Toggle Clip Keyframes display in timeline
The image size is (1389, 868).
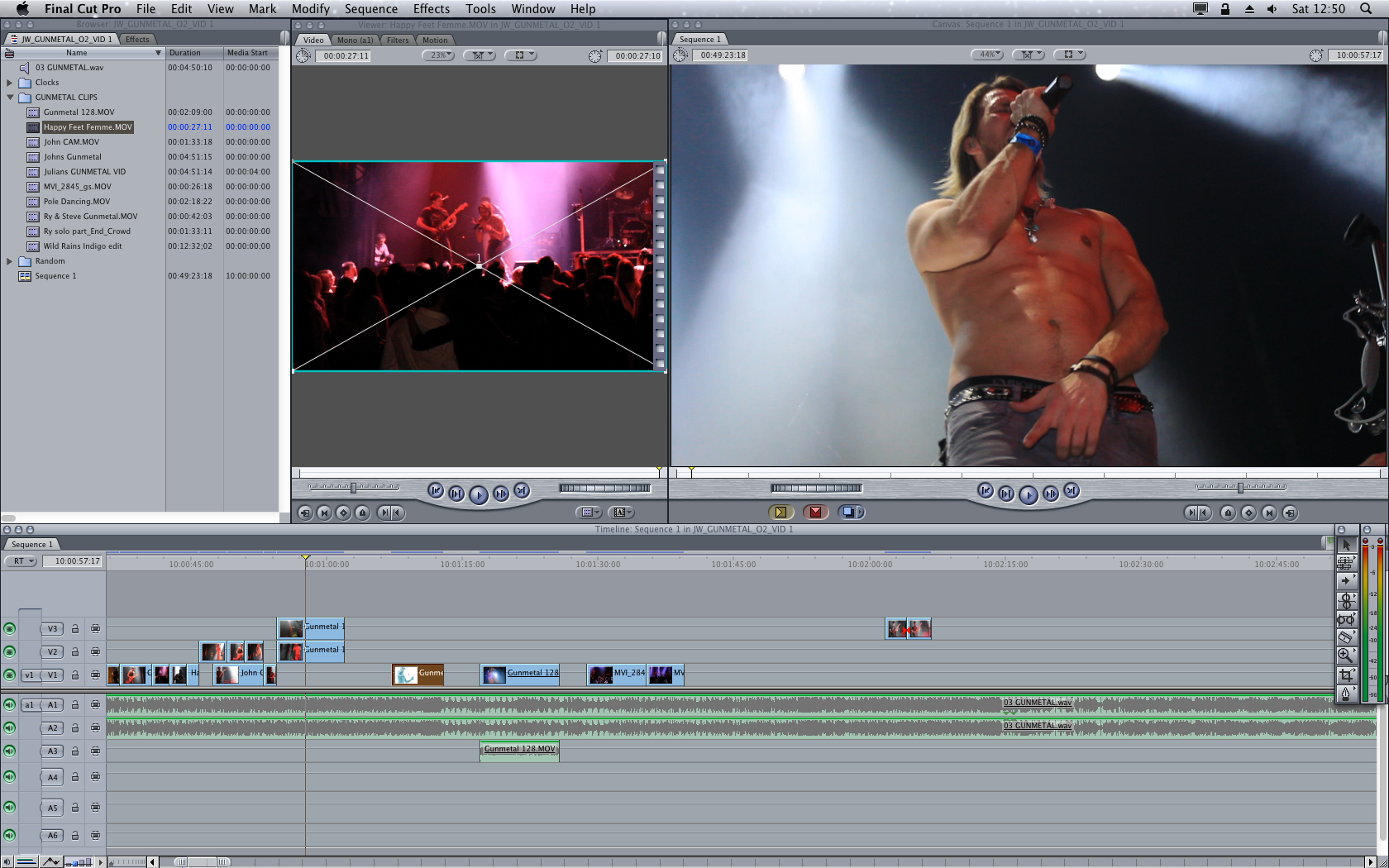click(x=26, y=862)
